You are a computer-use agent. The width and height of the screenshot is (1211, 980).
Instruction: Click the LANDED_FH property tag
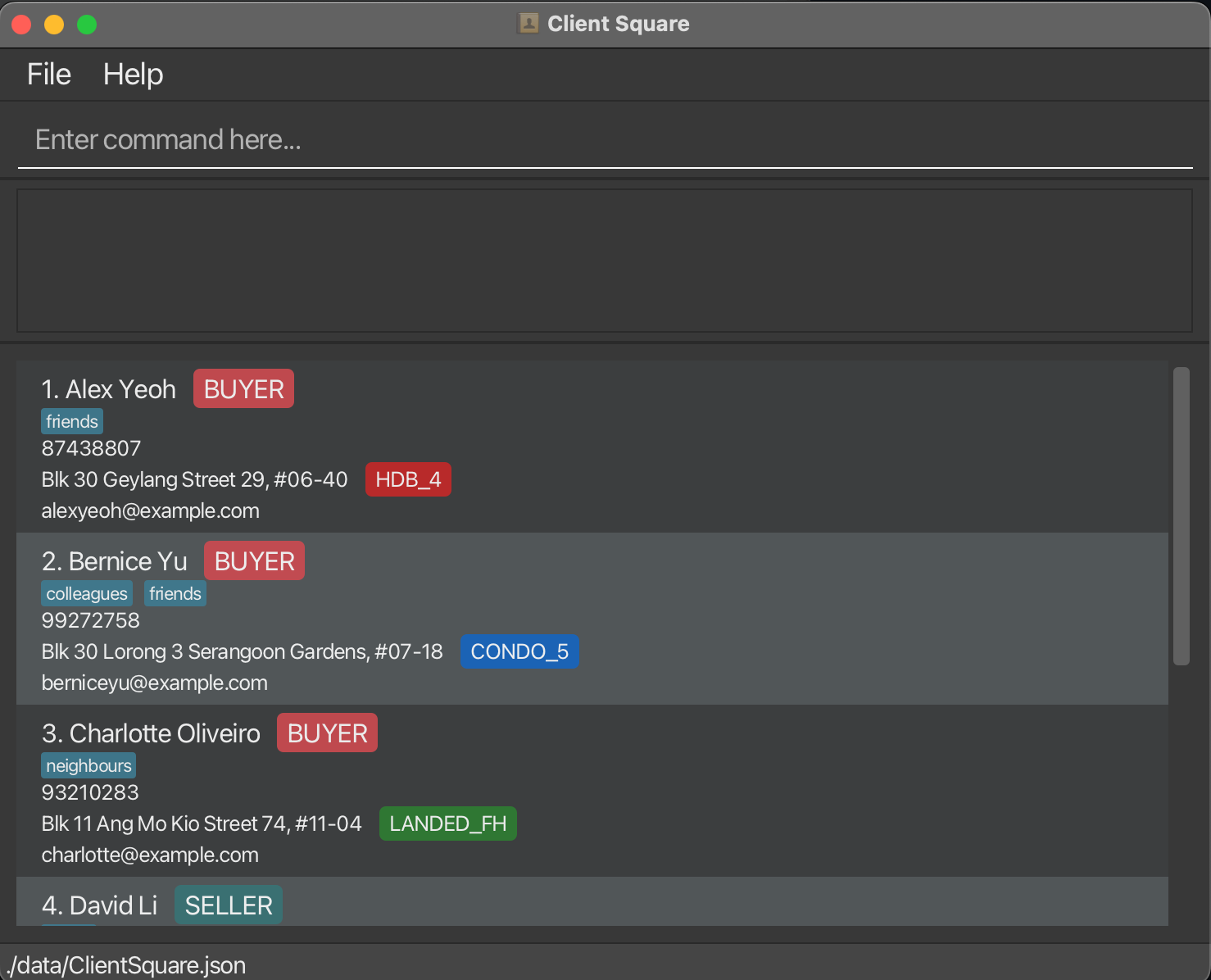[x=447, y=823]
